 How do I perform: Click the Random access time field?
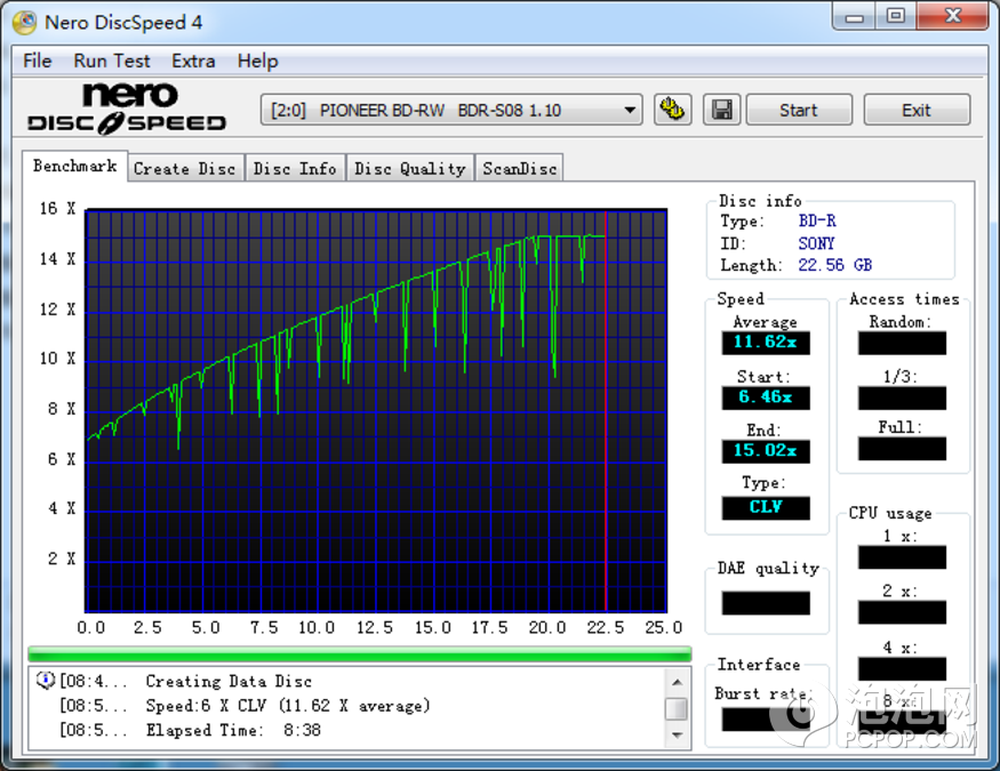click(902, 343)
